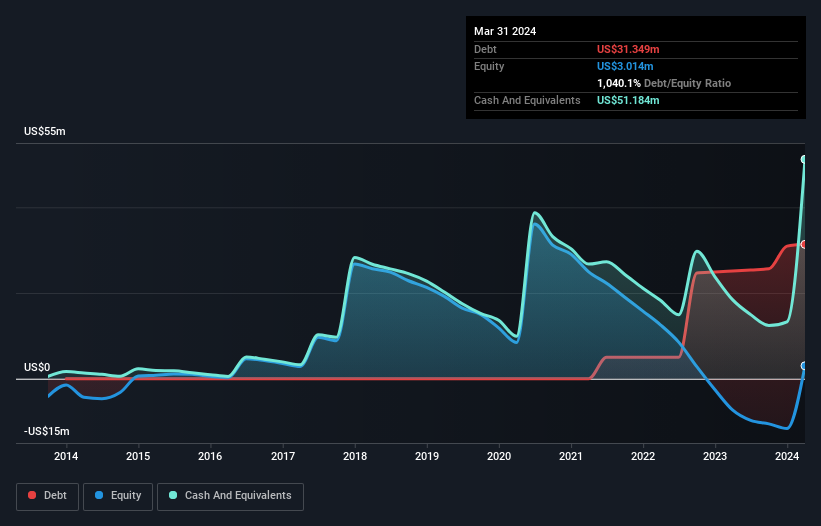Click the 1,040.1% Debt/Equity Ratio text

(x=664, y=83)
